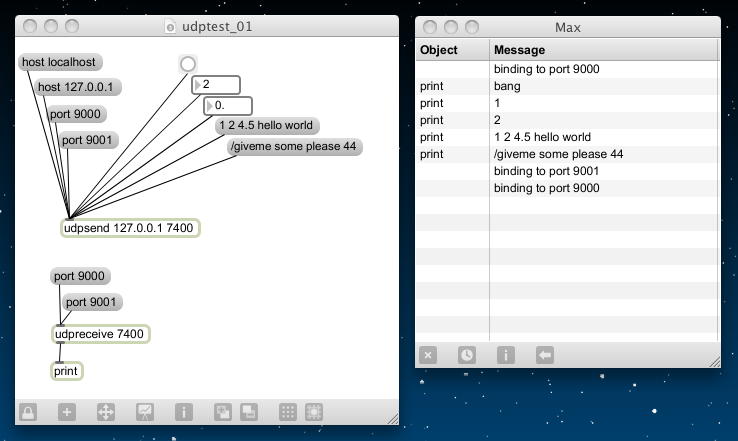Screen dimensions: 738x441
Task: Click the udptest_01 document title icon
Action: (x=170, y=27)
